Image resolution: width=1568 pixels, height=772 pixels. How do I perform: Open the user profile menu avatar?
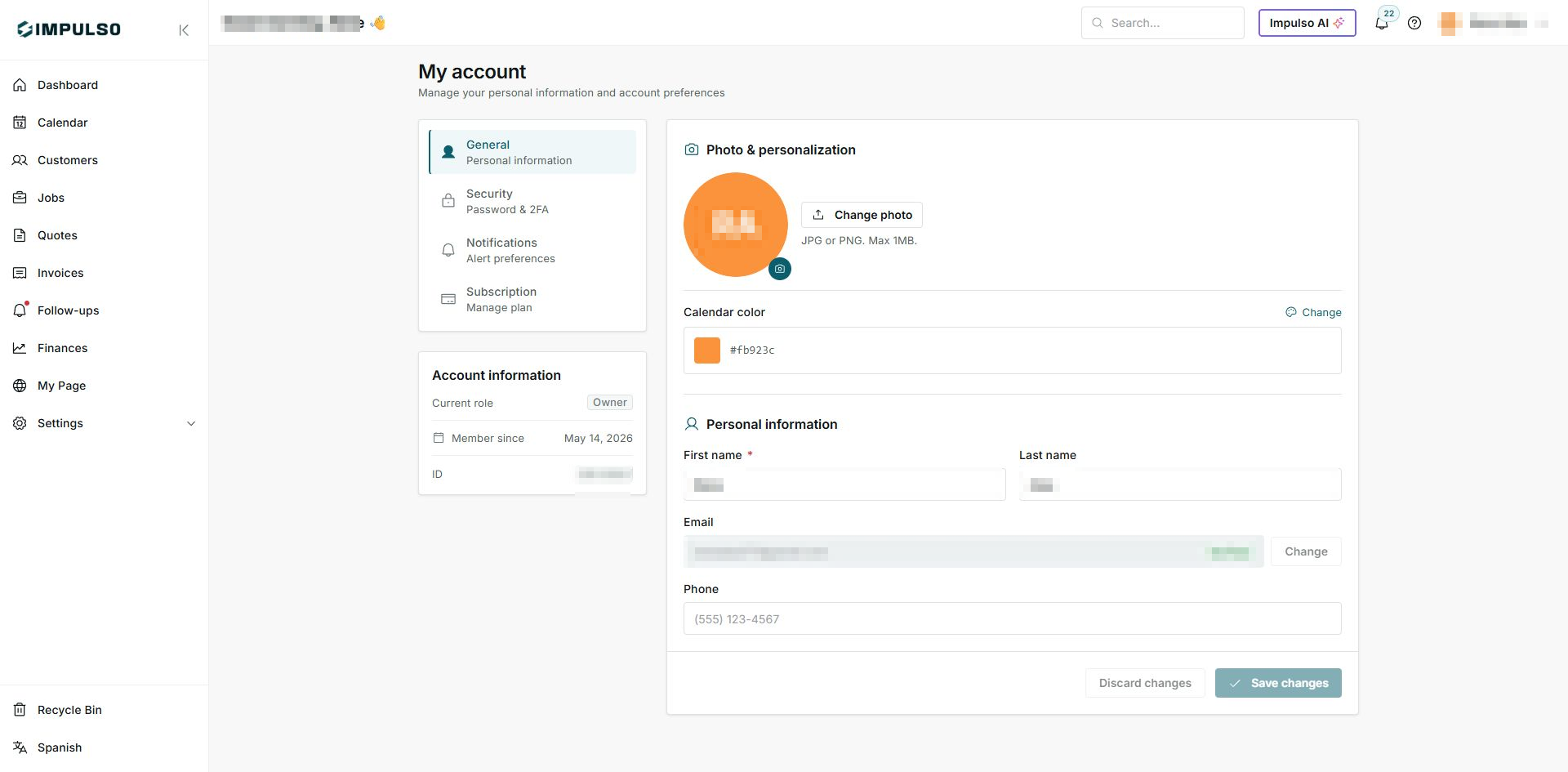pyautogui.click(x=1450, y=23)
